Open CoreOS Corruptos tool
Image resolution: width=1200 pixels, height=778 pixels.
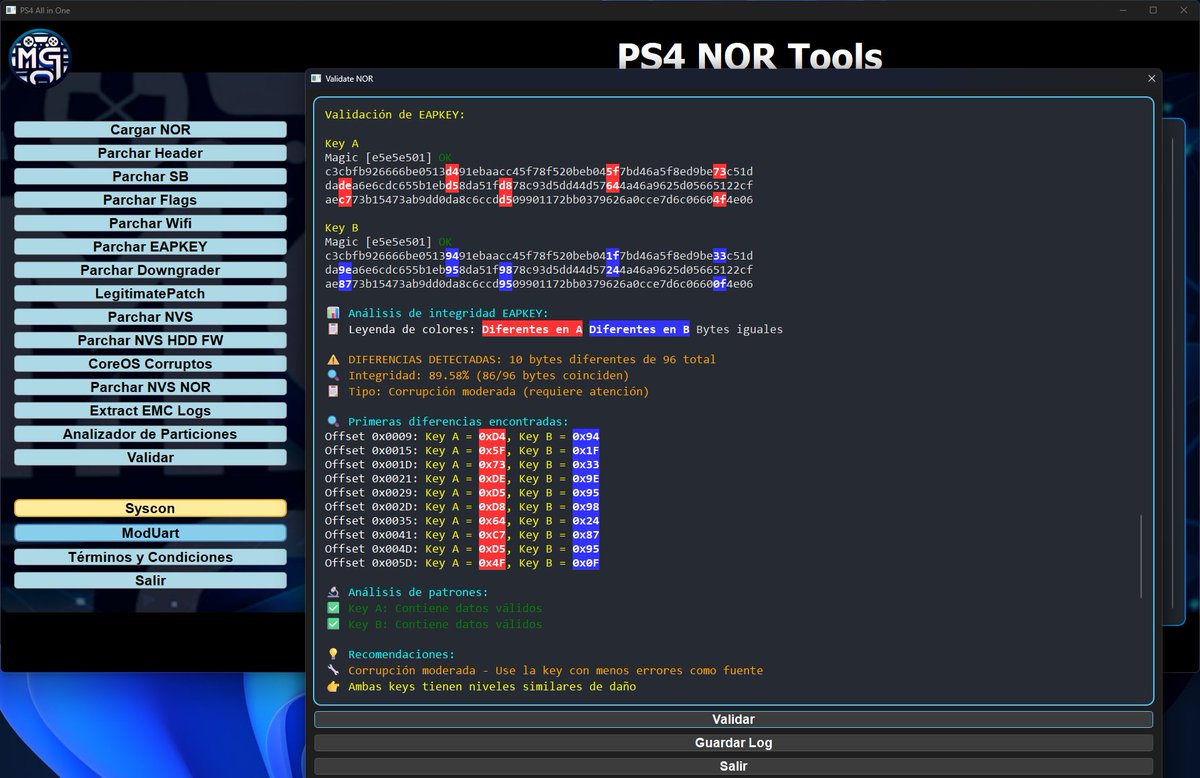click(x=150, y=364)
